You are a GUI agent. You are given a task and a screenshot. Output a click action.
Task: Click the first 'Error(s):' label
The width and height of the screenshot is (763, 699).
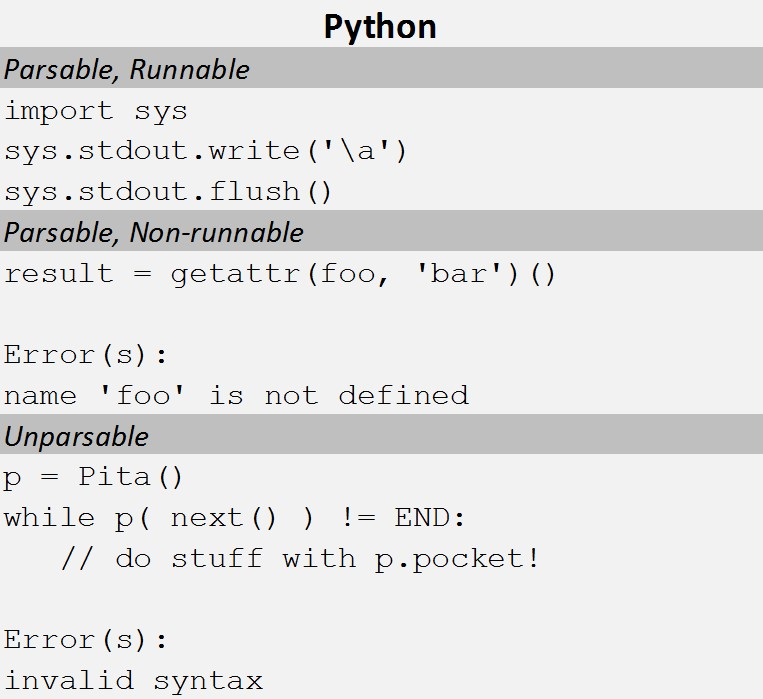[86, 355]
